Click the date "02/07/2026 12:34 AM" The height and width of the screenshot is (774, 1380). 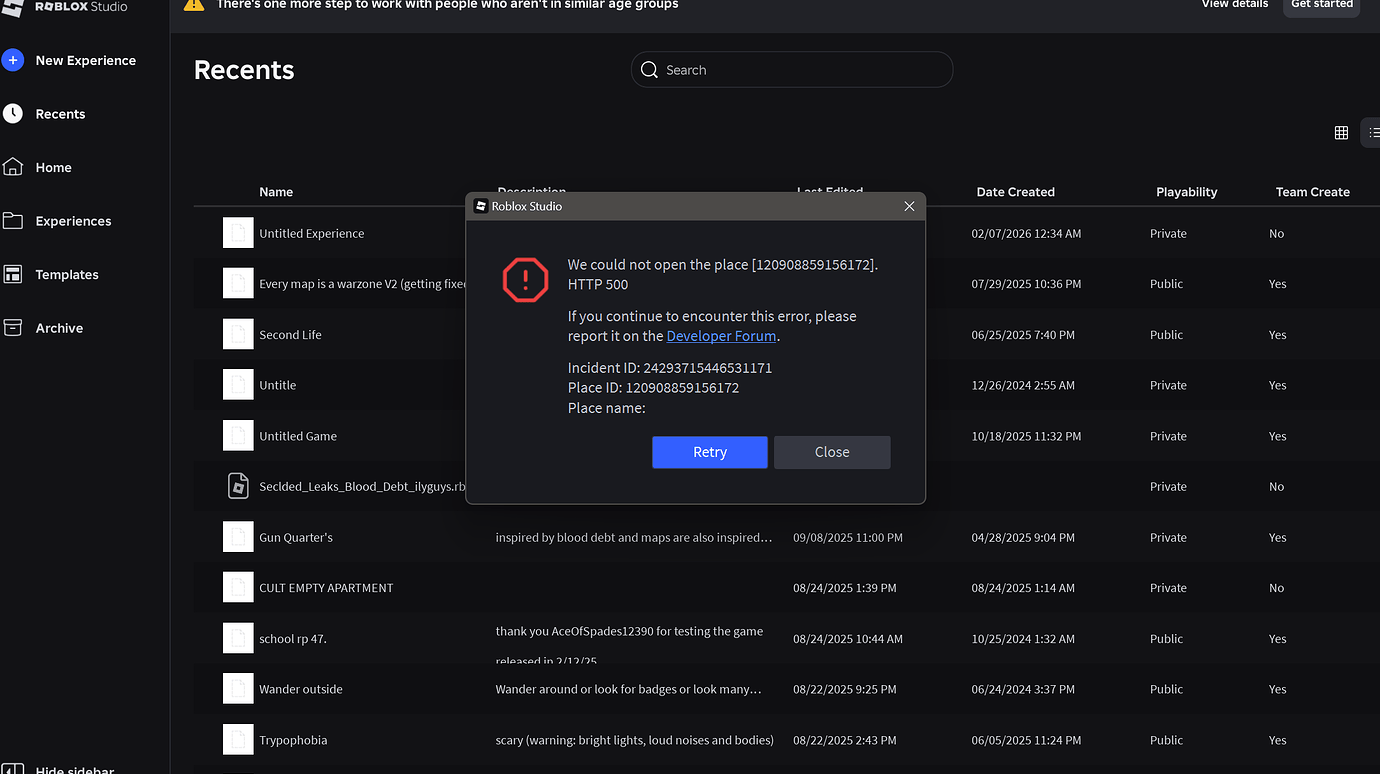[x=1026, y=233]
